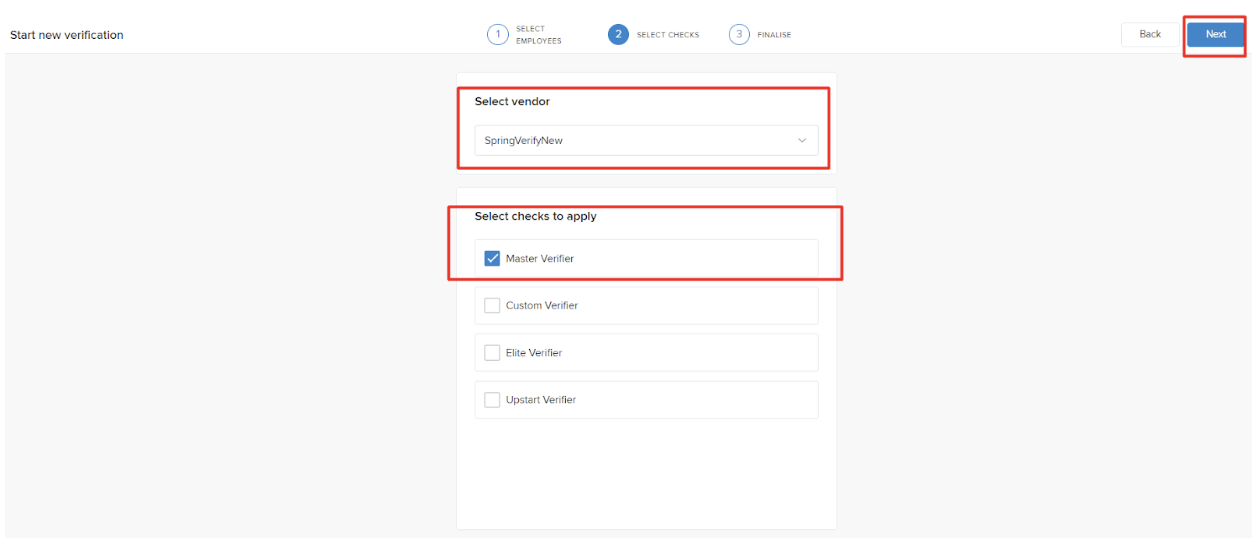Click the Back button
Viewport: 1252px width, 538px height.
pyautogui.click(x=1150, y=34)
